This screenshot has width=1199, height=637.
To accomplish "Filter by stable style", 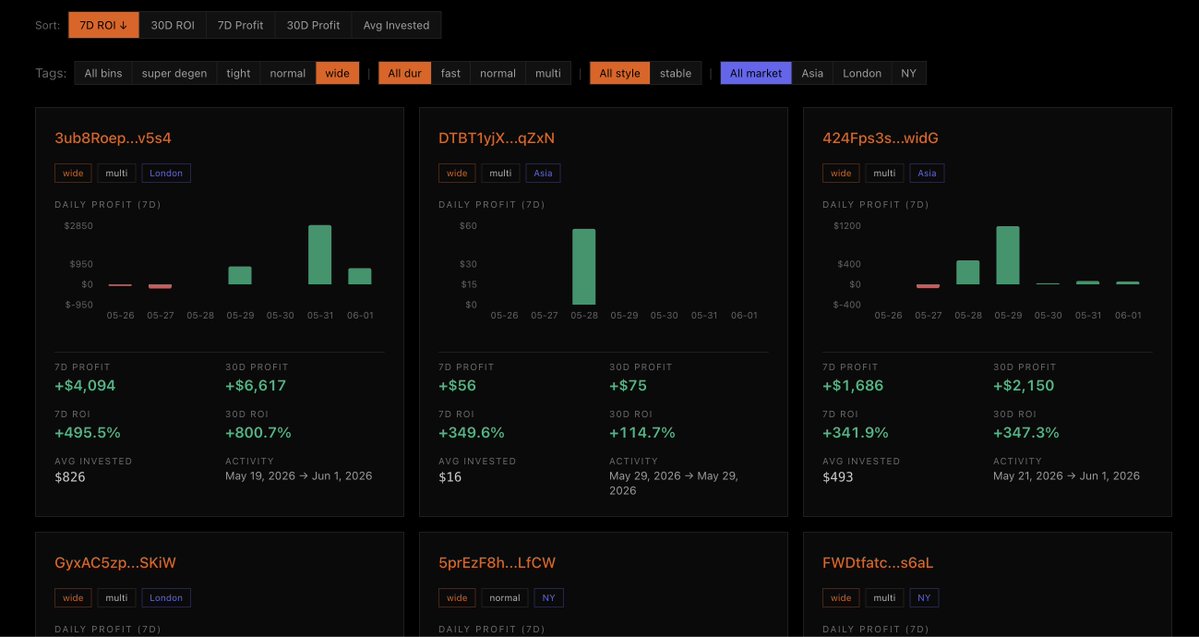I will tap(675, 73).
